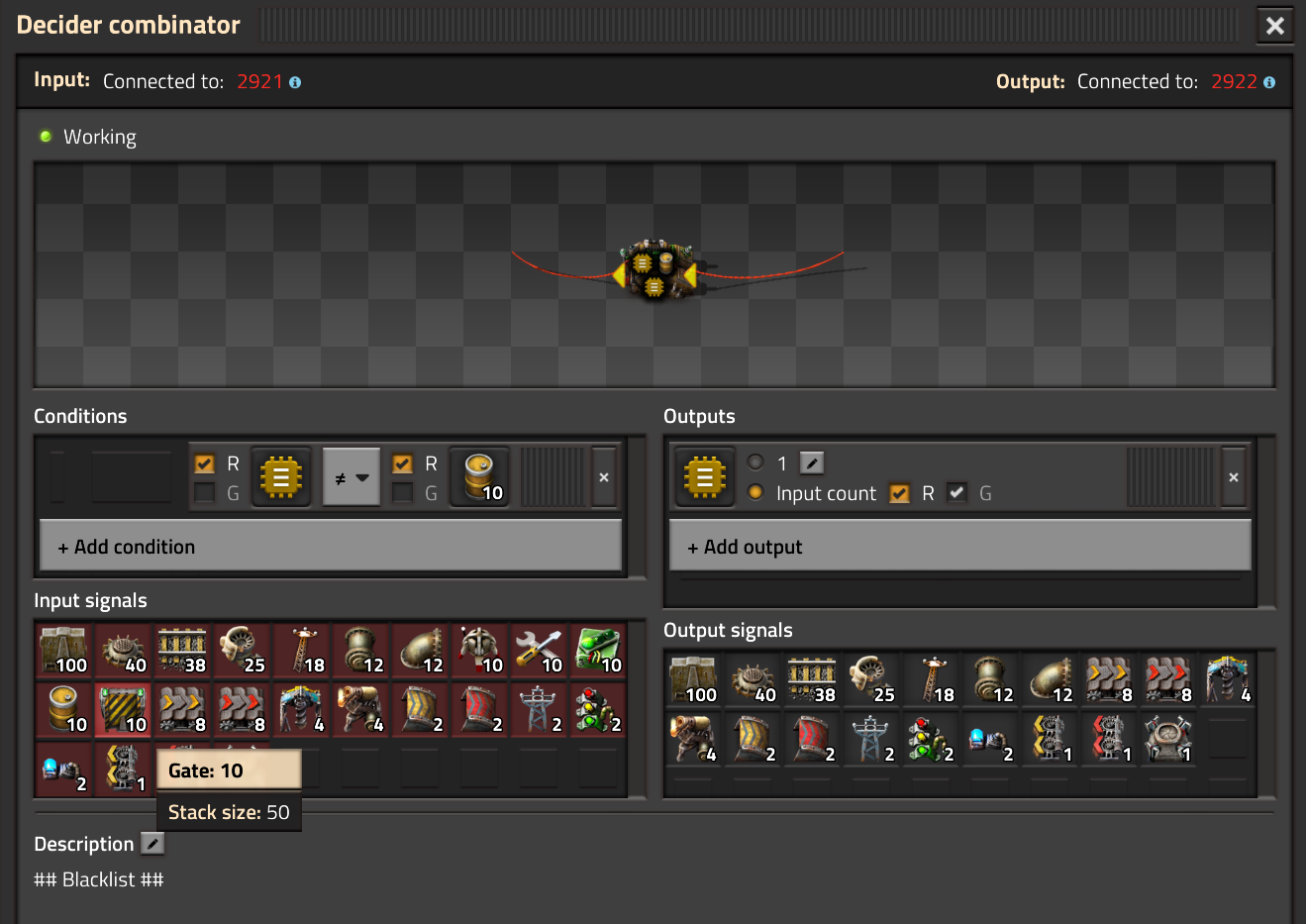Open the ≠ comparator dropdown
This screenshot has height=924, width=1306.
[352, 477]
